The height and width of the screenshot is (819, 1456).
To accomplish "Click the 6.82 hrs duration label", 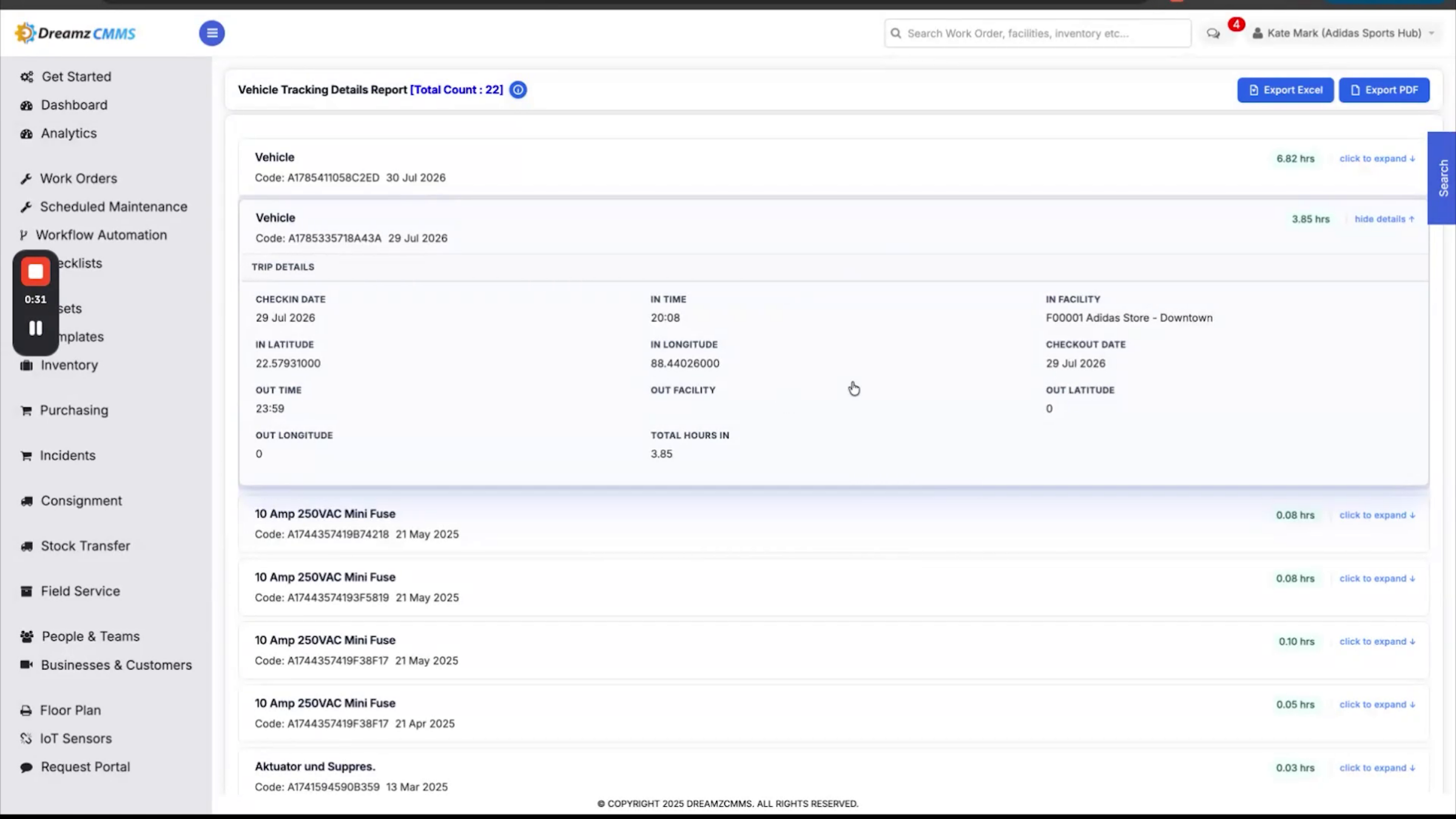I will tap(1295, 158).
